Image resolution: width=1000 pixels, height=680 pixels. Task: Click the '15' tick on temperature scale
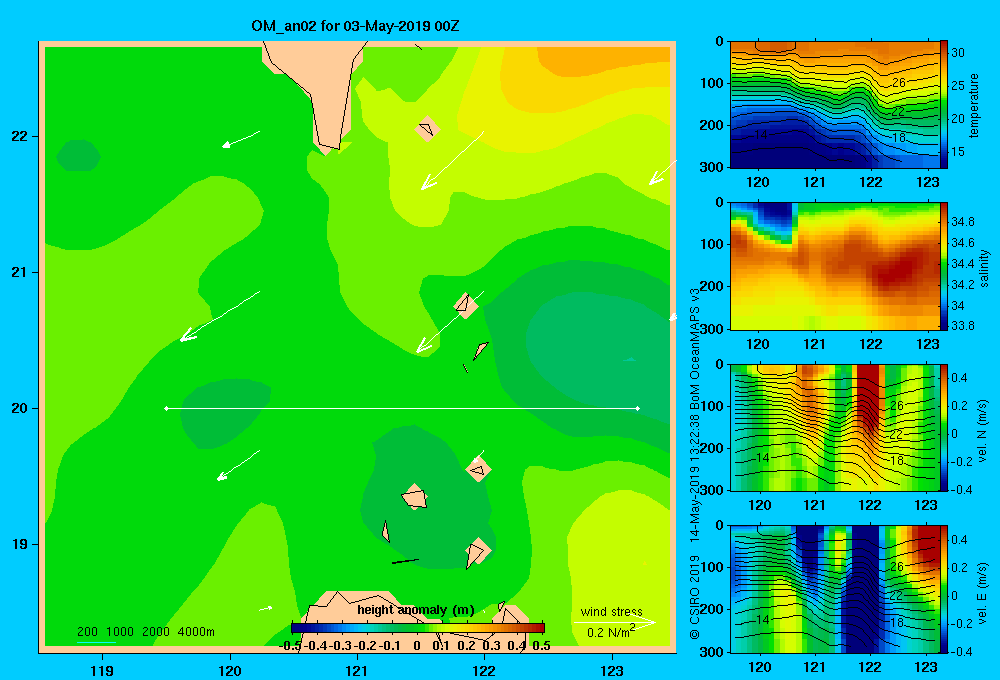[957, 152]
